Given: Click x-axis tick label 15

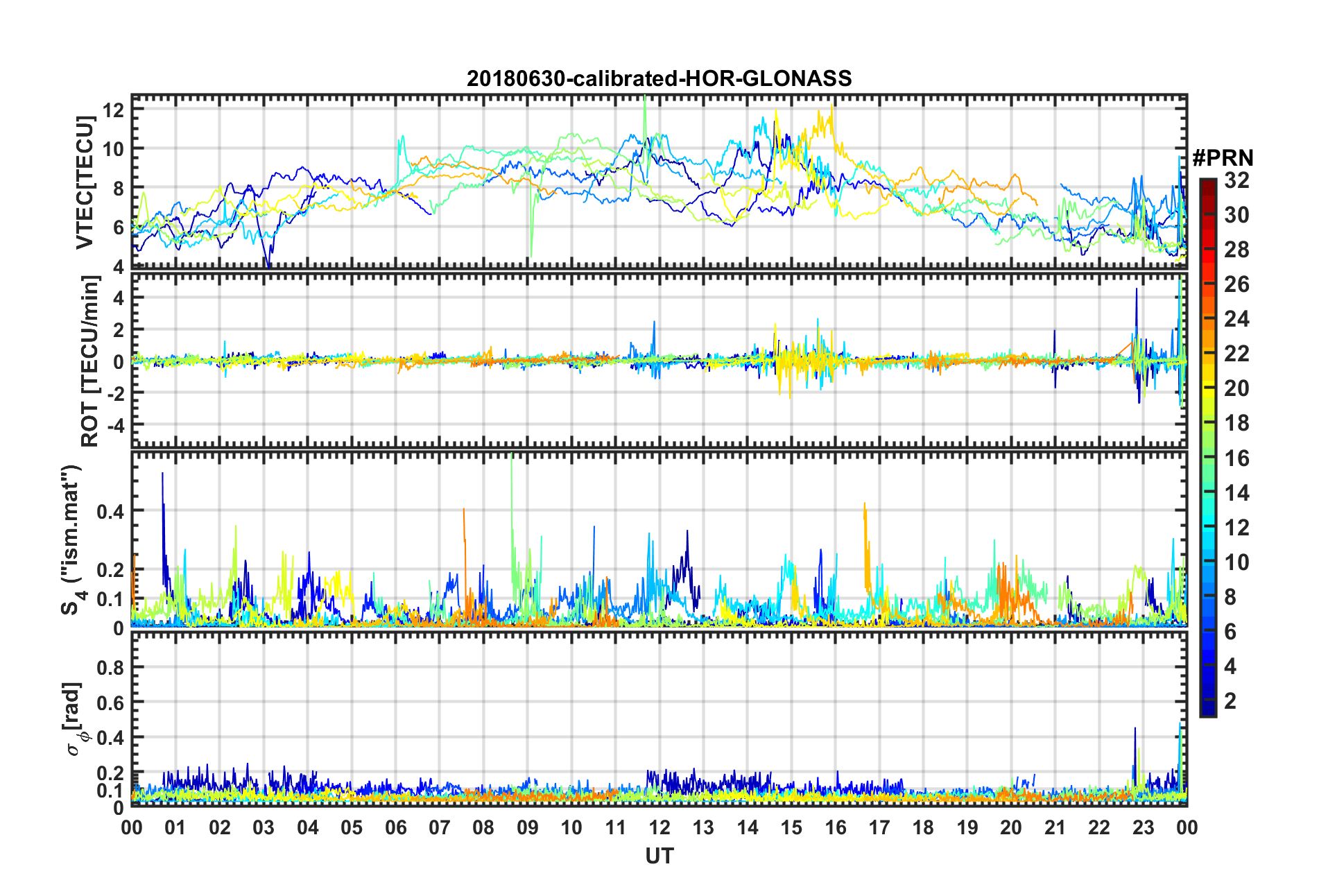Looking at the screenshot, I should pos(791,827).
